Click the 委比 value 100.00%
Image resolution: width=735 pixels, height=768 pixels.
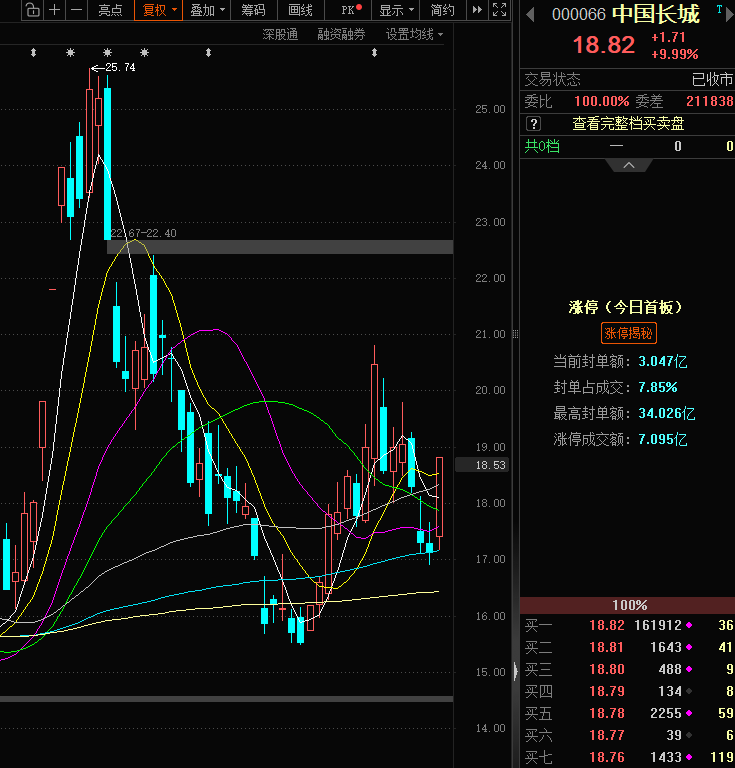pyautogui.click(x=602, y=101)
